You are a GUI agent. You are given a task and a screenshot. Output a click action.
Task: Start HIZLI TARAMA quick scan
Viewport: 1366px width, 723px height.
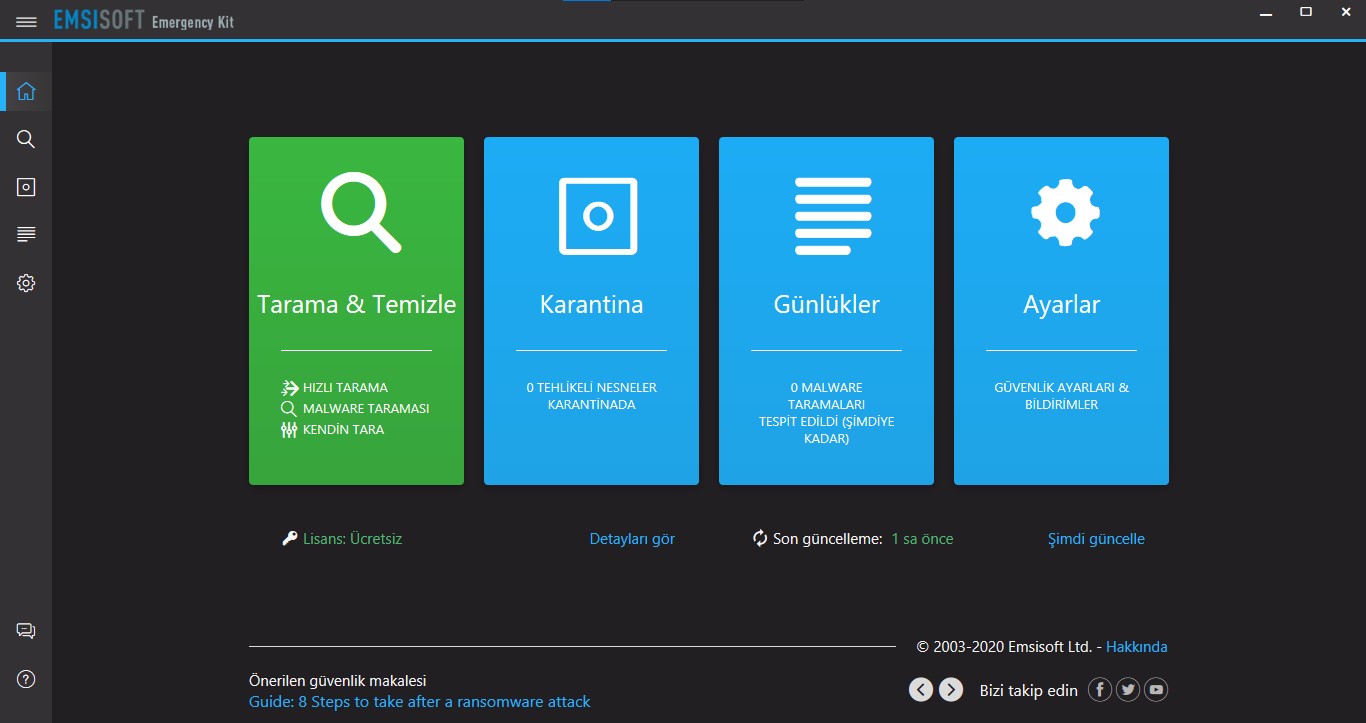pos(345,388)
